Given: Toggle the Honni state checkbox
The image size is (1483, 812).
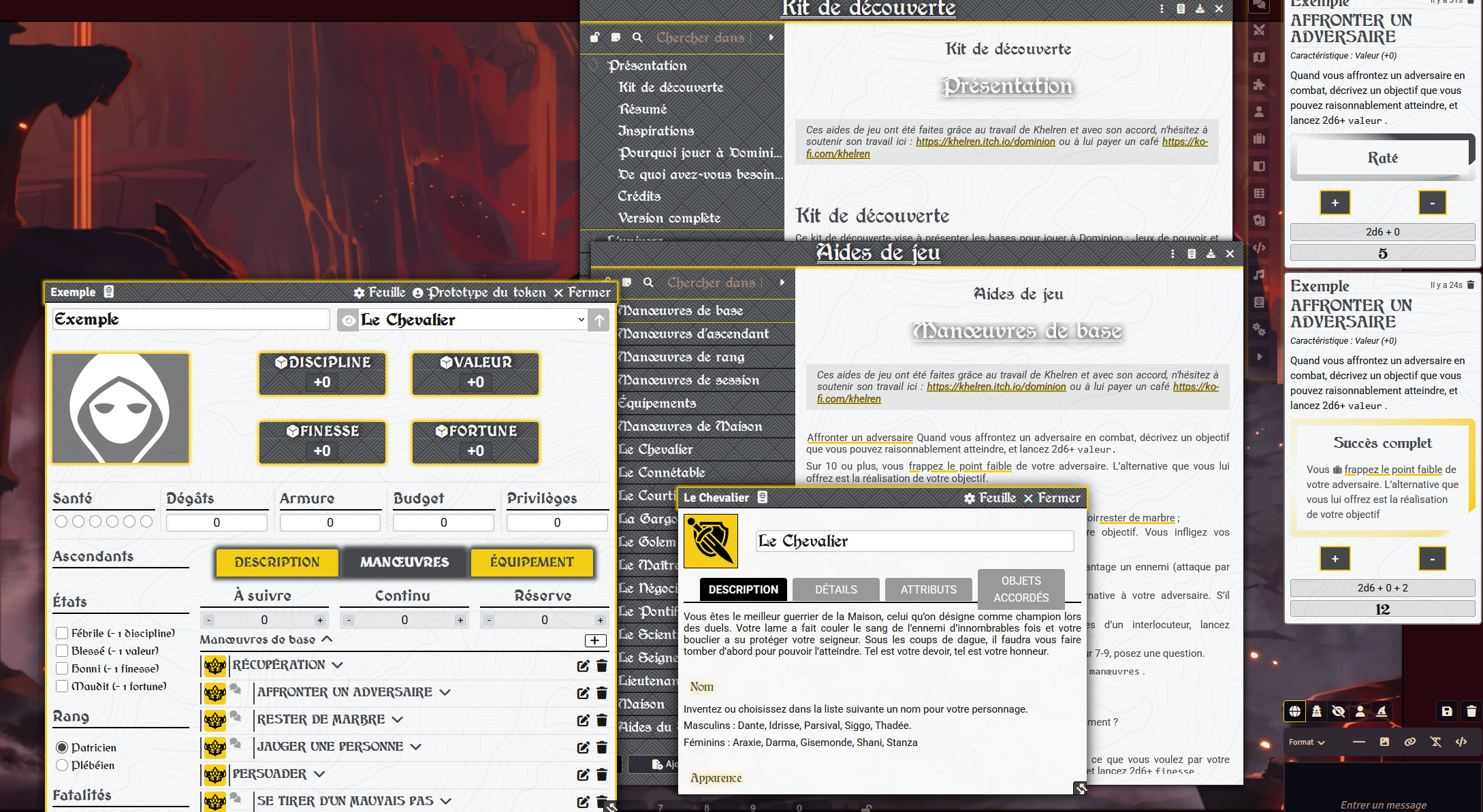Looking at the screenshot, I should 62,668.
